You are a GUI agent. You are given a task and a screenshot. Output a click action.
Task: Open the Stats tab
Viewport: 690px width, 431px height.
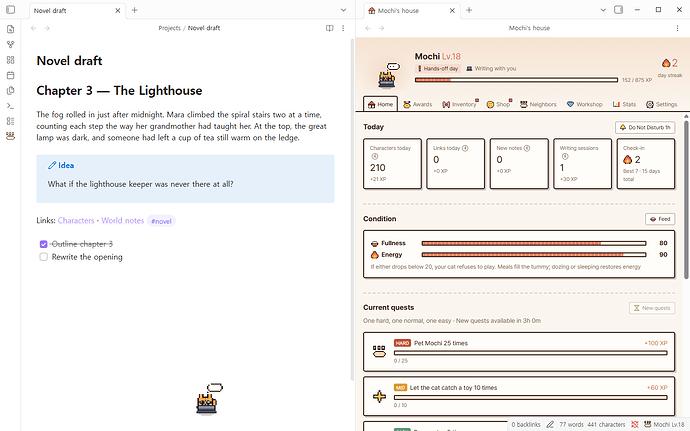pos(624,104)
